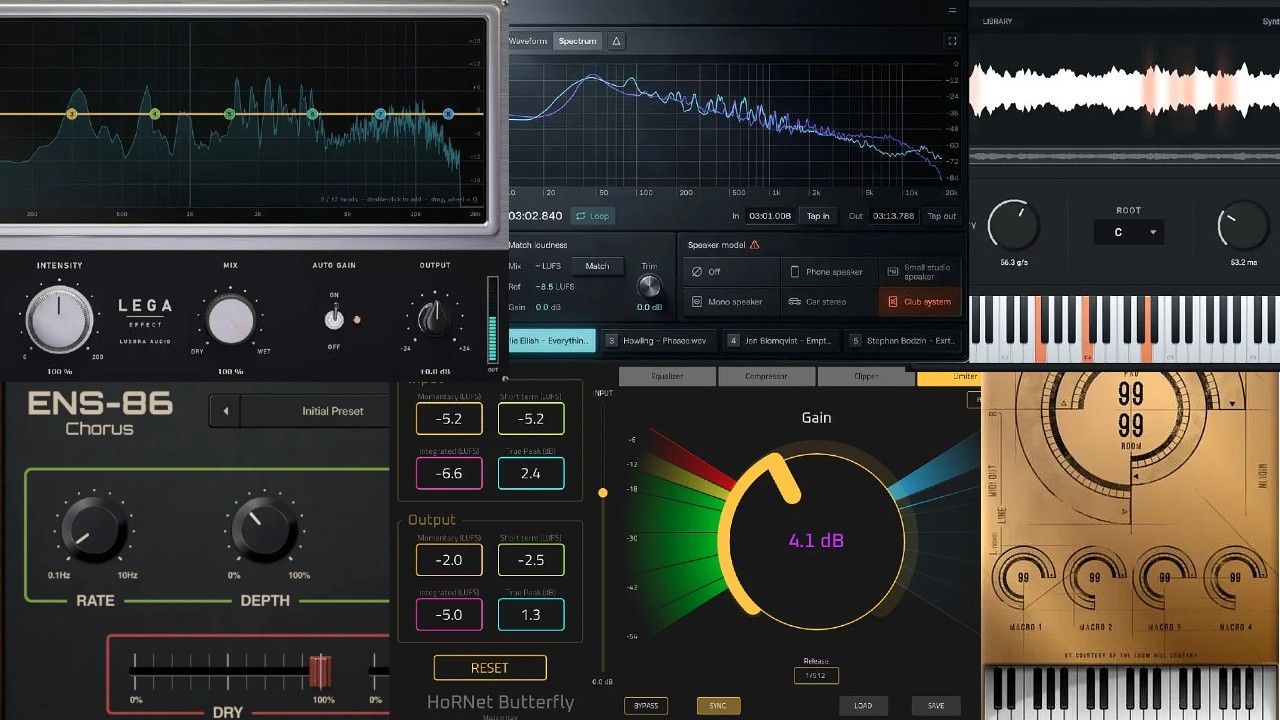Viewport: 1280px width, 720px height.
Task: Click the Tap out button
Action: [x=941, y=216]
